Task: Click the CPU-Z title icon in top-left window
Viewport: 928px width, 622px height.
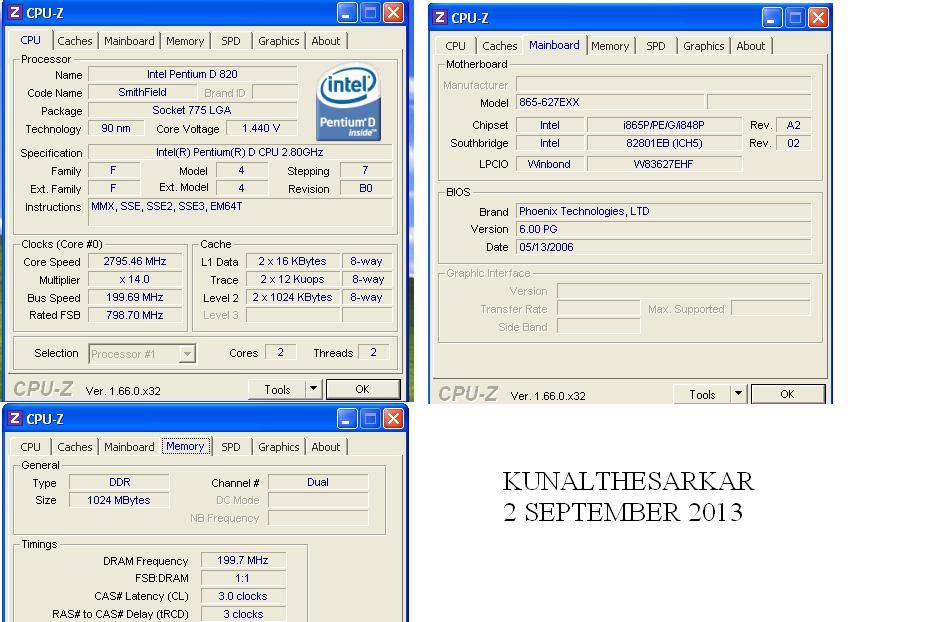Action: (x=15, y=12)
